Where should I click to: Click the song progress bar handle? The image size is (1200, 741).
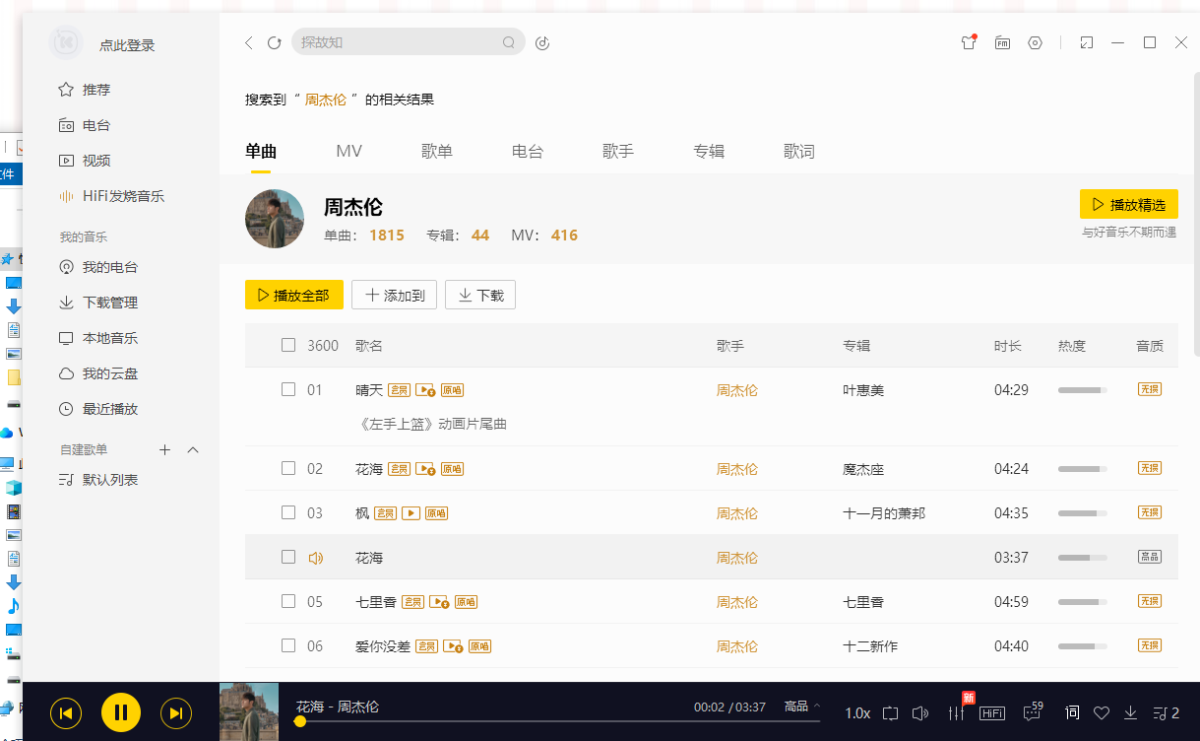pos(299,721)
